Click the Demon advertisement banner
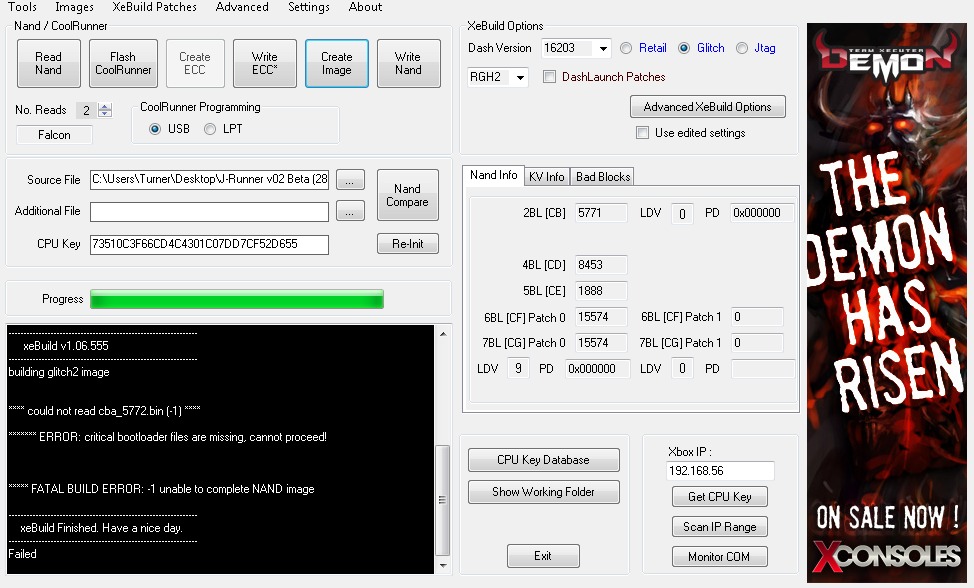 (x=887, y=302)
